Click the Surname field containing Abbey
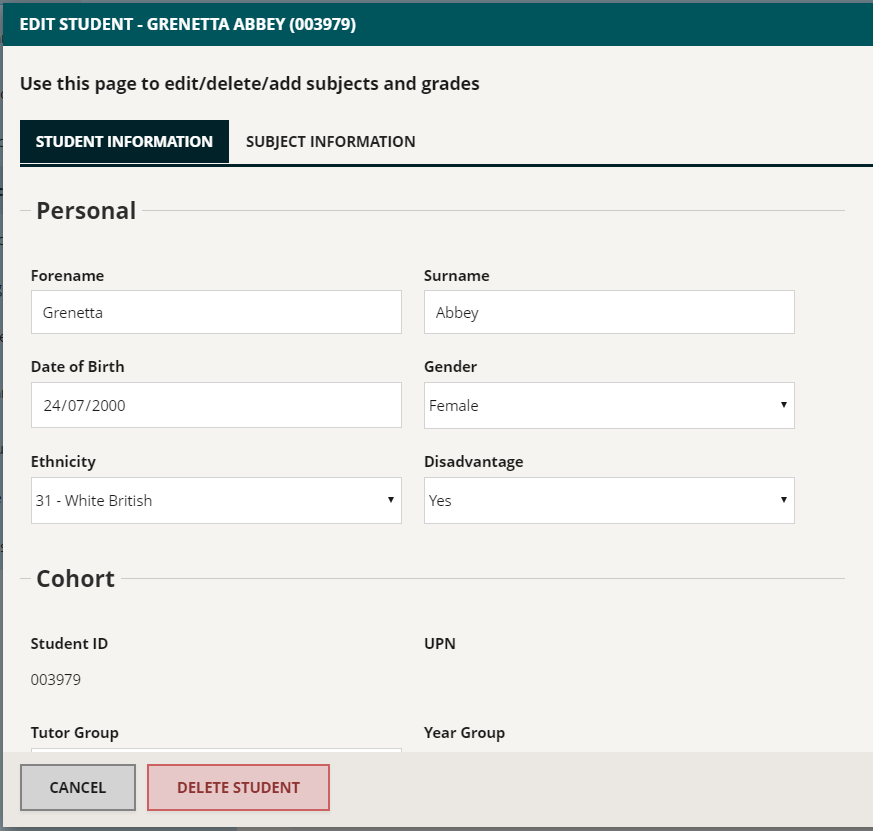The height and width of the screenshot is (831, 873). (x=609, y=312)
